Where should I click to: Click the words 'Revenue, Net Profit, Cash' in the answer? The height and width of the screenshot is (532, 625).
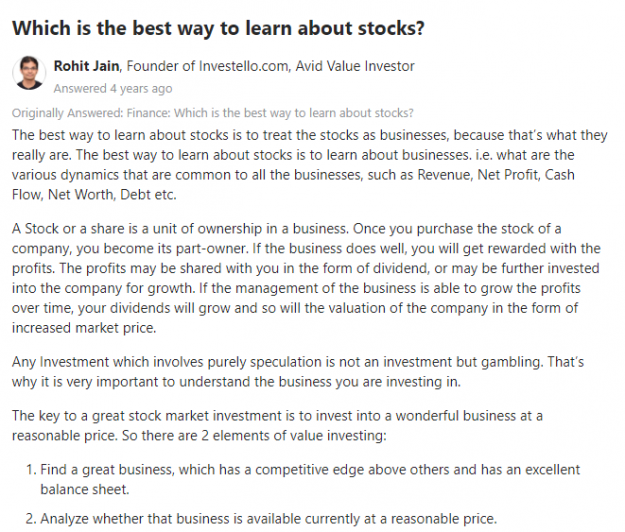496,175
